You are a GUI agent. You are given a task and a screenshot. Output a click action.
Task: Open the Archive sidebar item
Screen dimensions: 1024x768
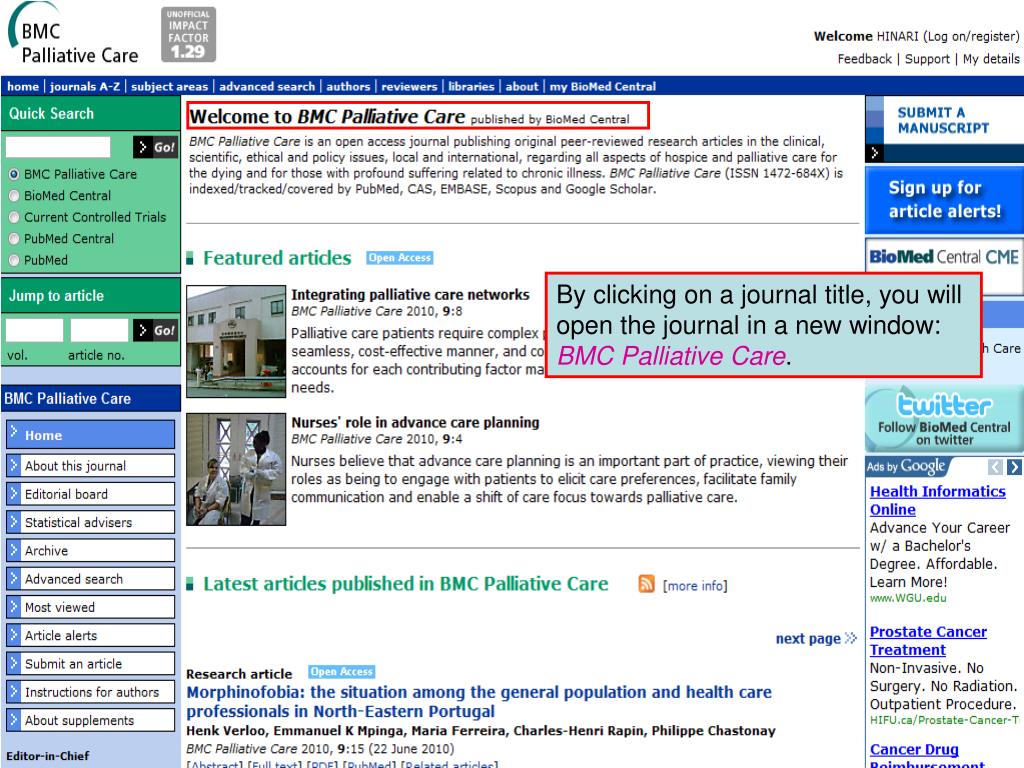click(91, 551)
